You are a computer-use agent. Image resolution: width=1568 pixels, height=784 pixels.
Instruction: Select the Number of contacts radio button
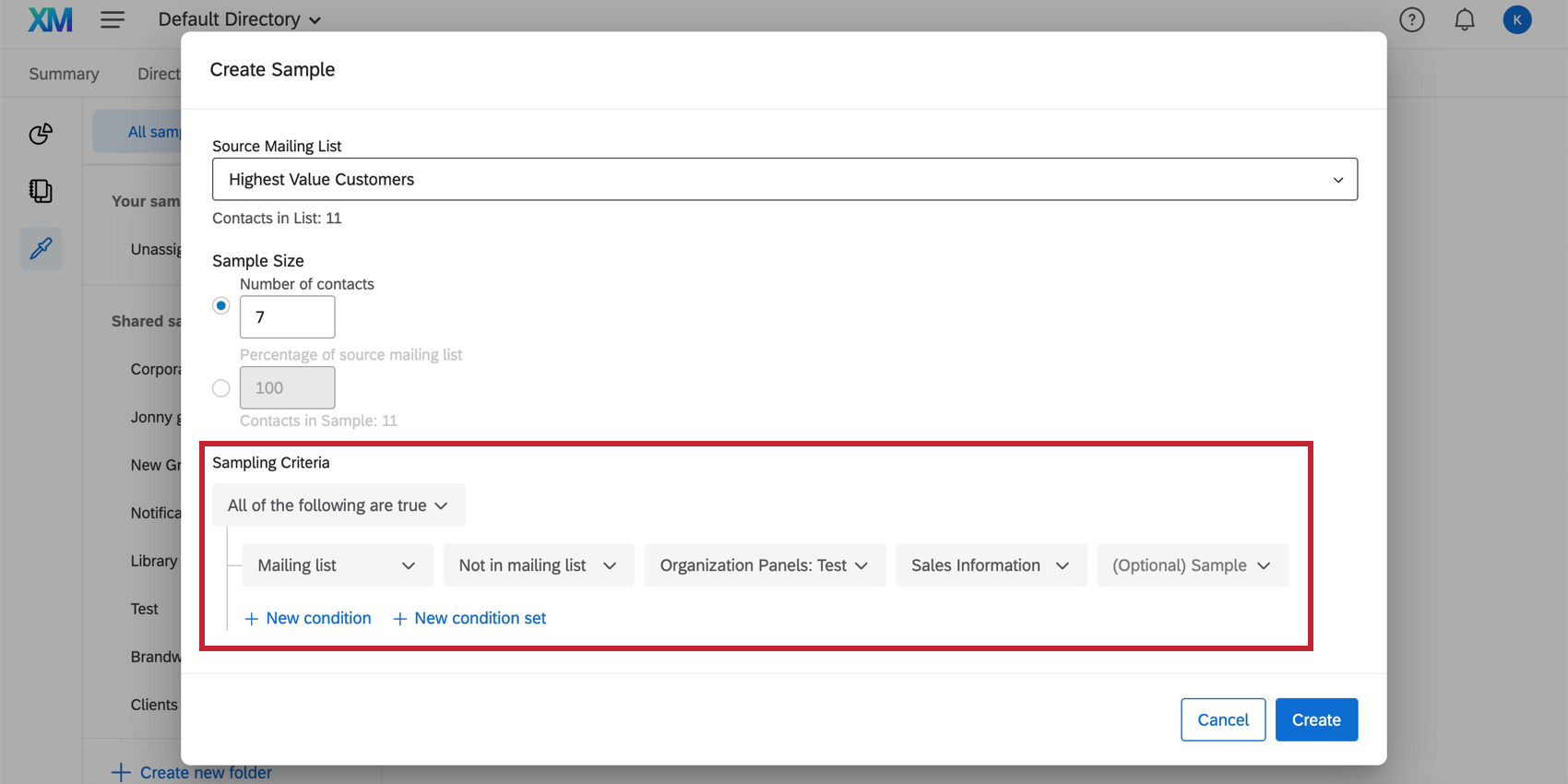221,305
